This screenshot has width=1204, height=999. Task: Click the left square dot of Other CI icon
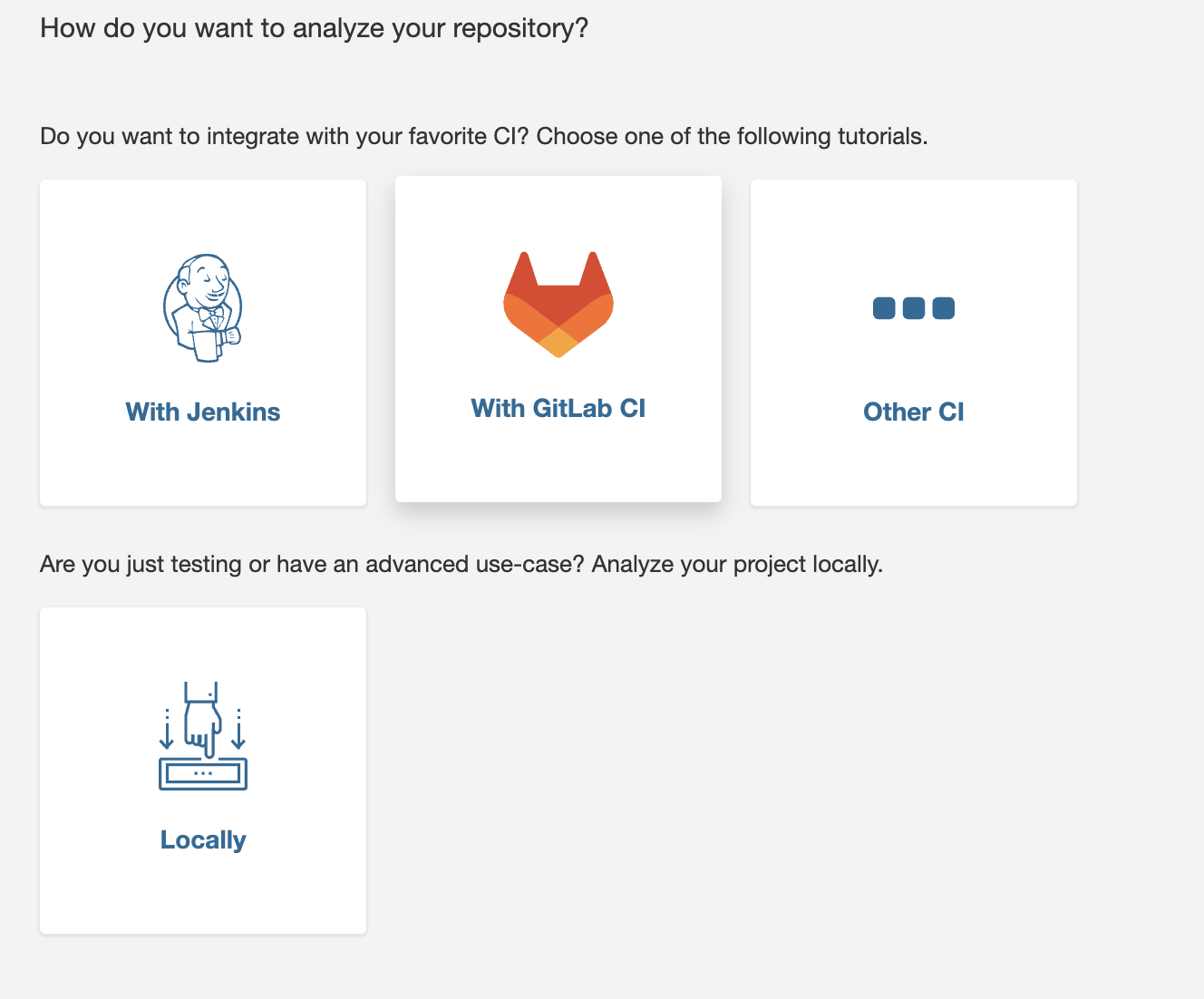tap(884, 308)
